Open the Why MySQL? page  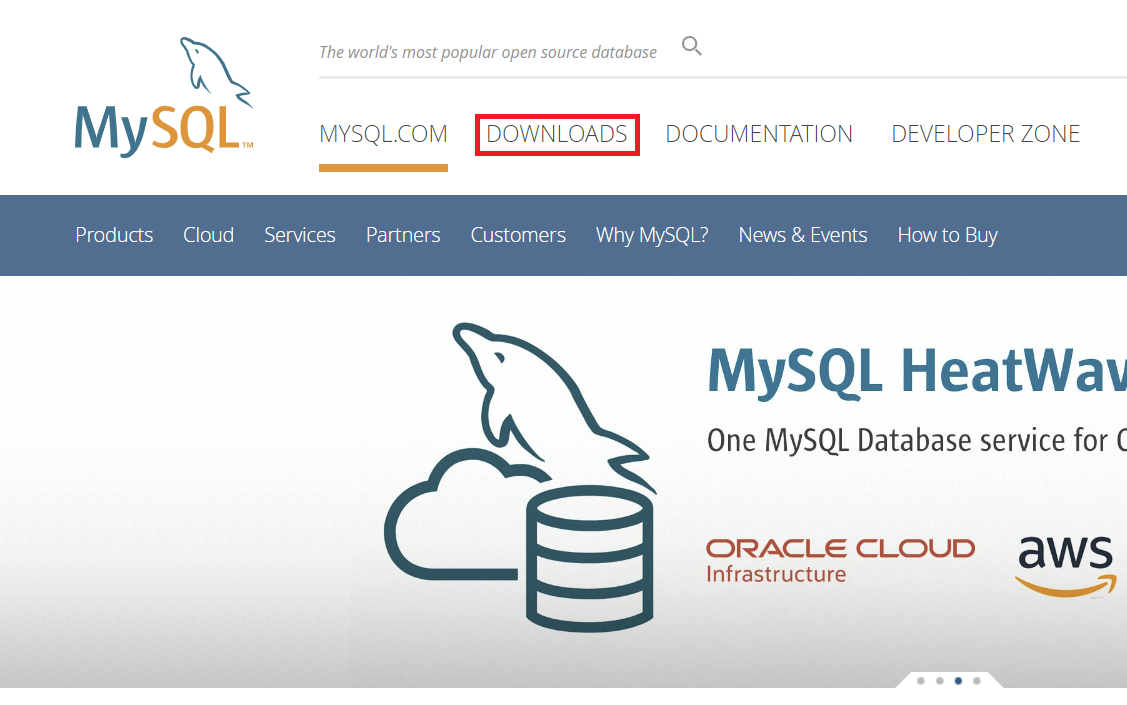click(652, 235)
